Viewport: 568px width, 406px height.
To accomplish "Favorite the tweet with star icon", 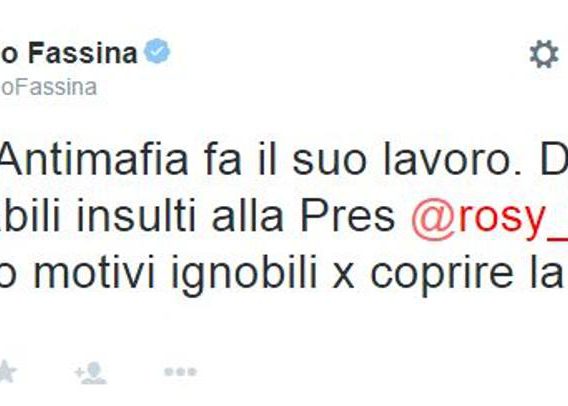I will 7,372.
